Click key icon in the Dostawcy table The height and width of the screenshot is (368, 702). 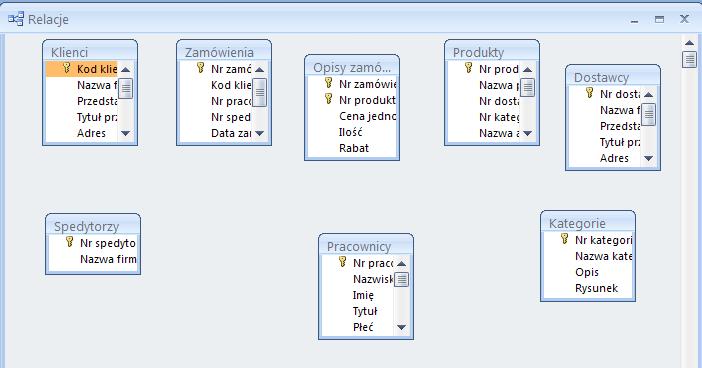point(590,93)
